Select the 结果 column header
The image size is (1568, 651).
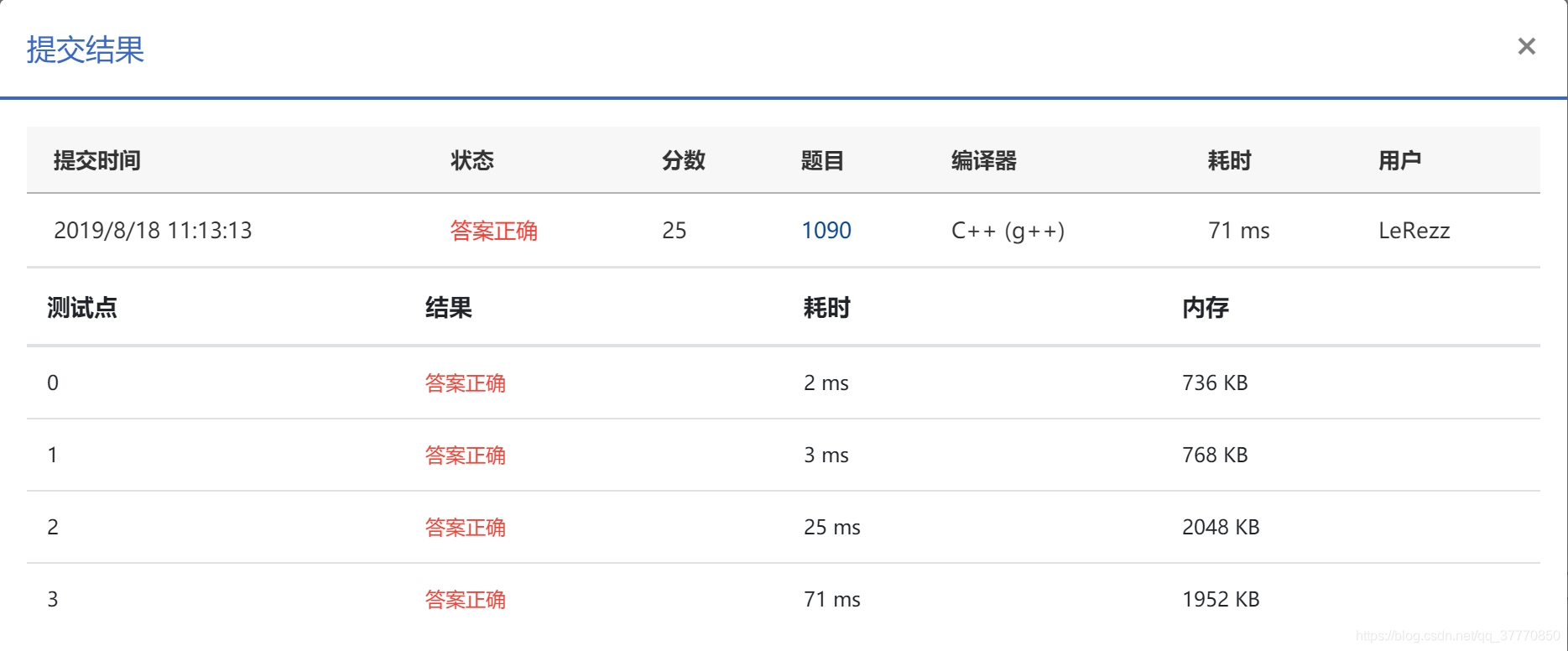[449, 308]
